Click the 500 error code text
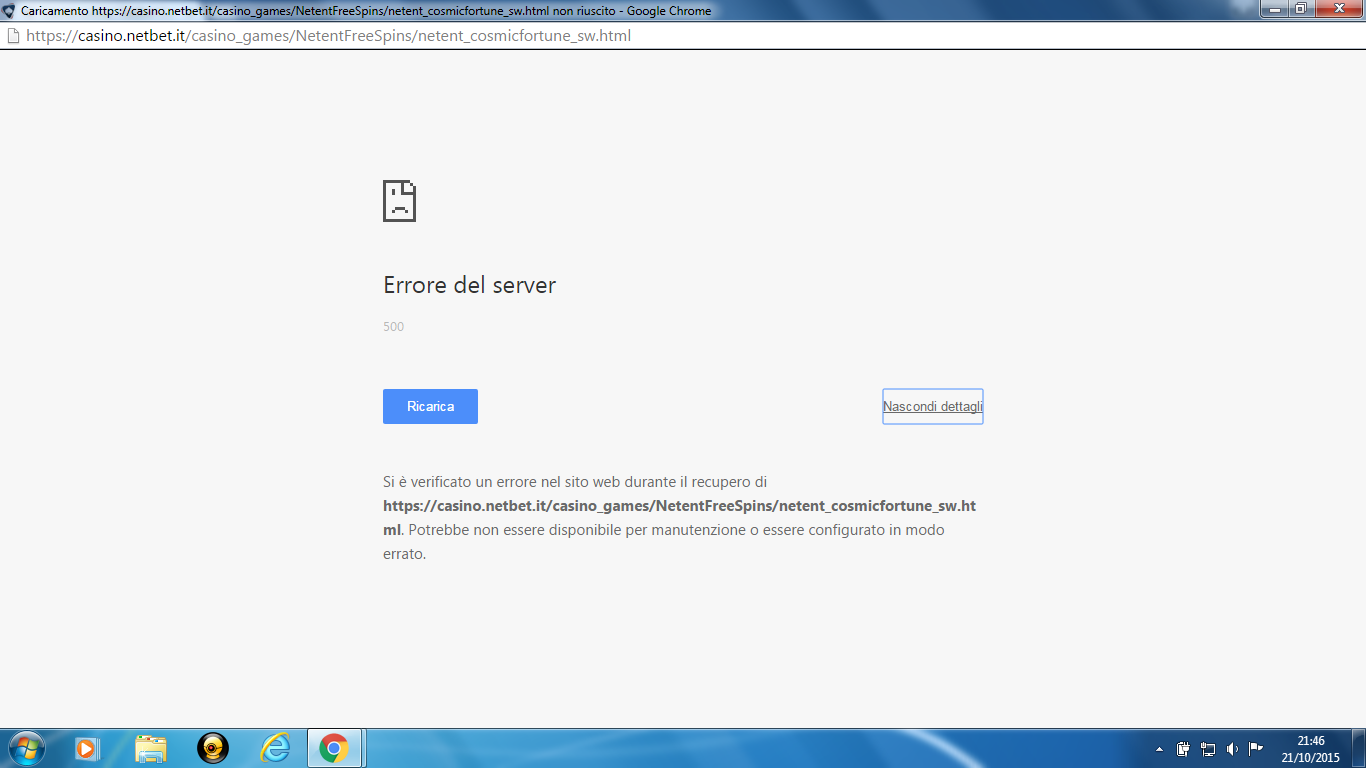 [393, 327]
